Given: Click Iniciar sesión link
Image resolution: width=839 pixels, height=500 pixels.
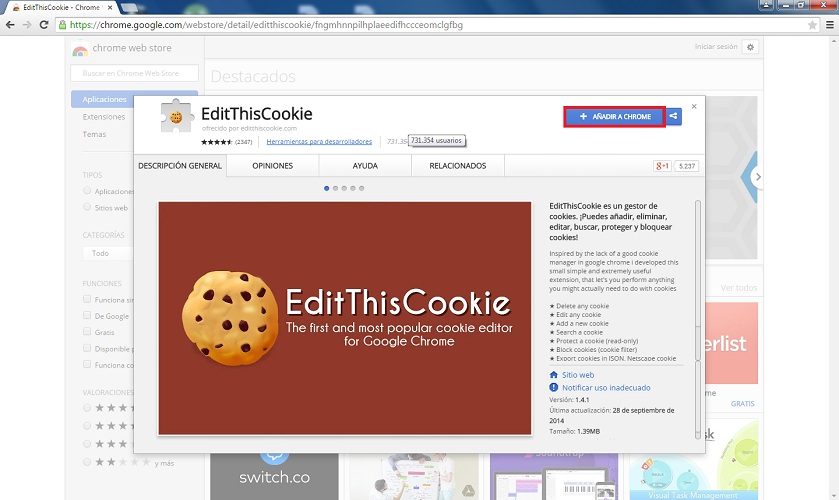Looking at the screenshot, I should click(716, 47).
